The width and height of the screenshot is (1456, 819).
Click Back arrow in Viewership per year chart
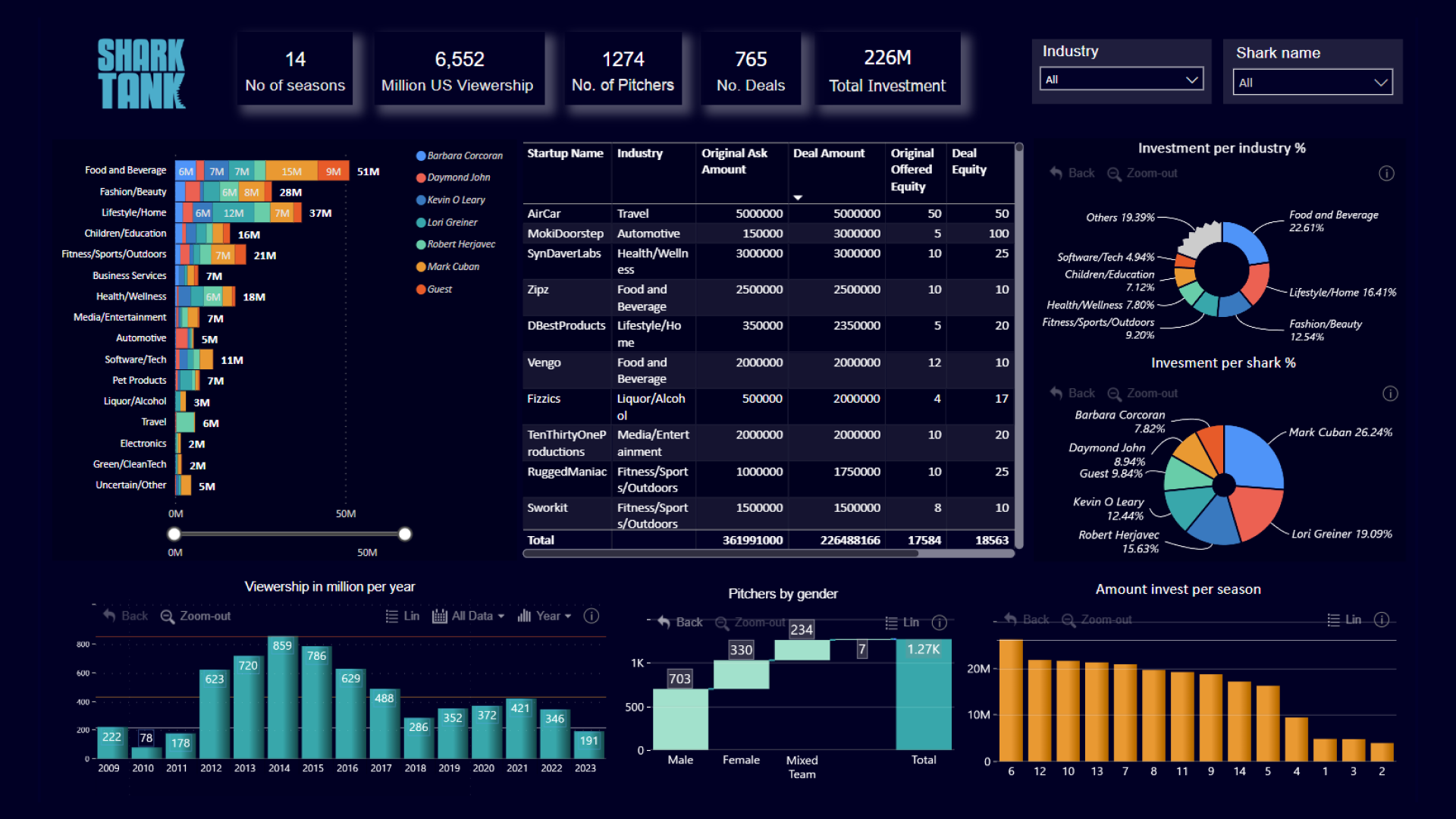click(x=109, y=616)
